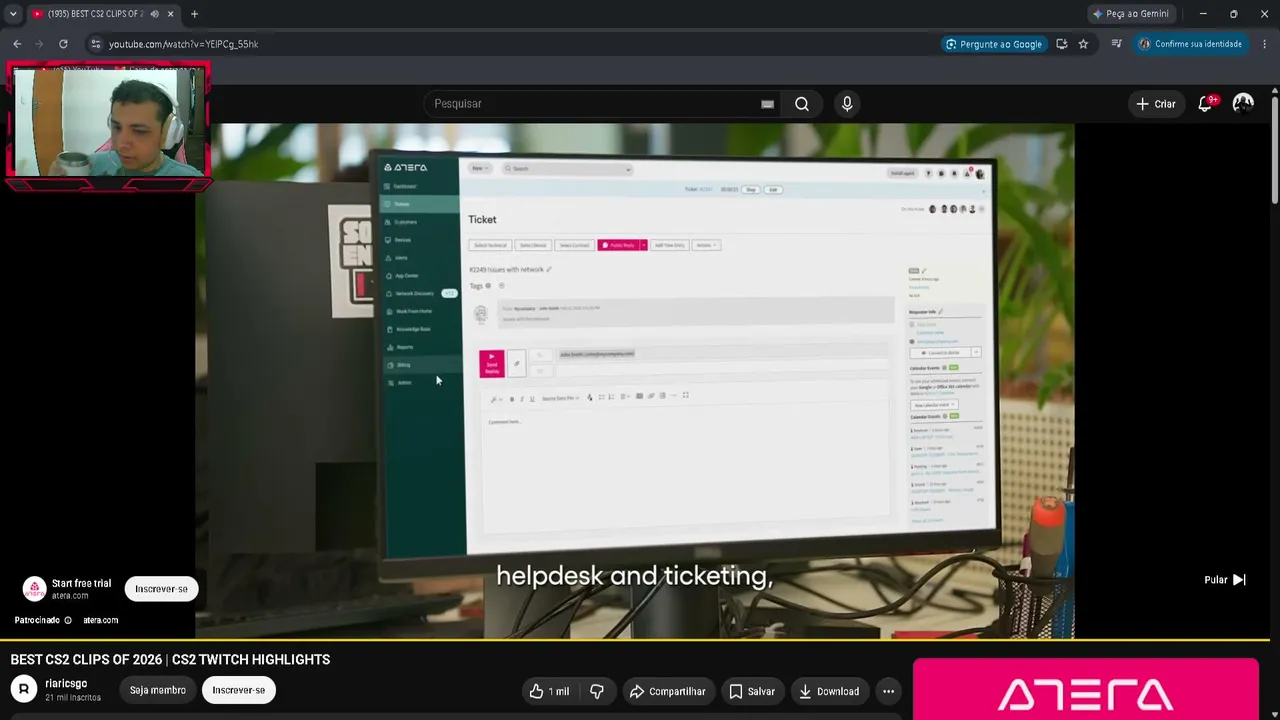Skip the ad with Pular
Image resolution: width=1280 pixels, height=720 pixels.
click(1225, 580)
